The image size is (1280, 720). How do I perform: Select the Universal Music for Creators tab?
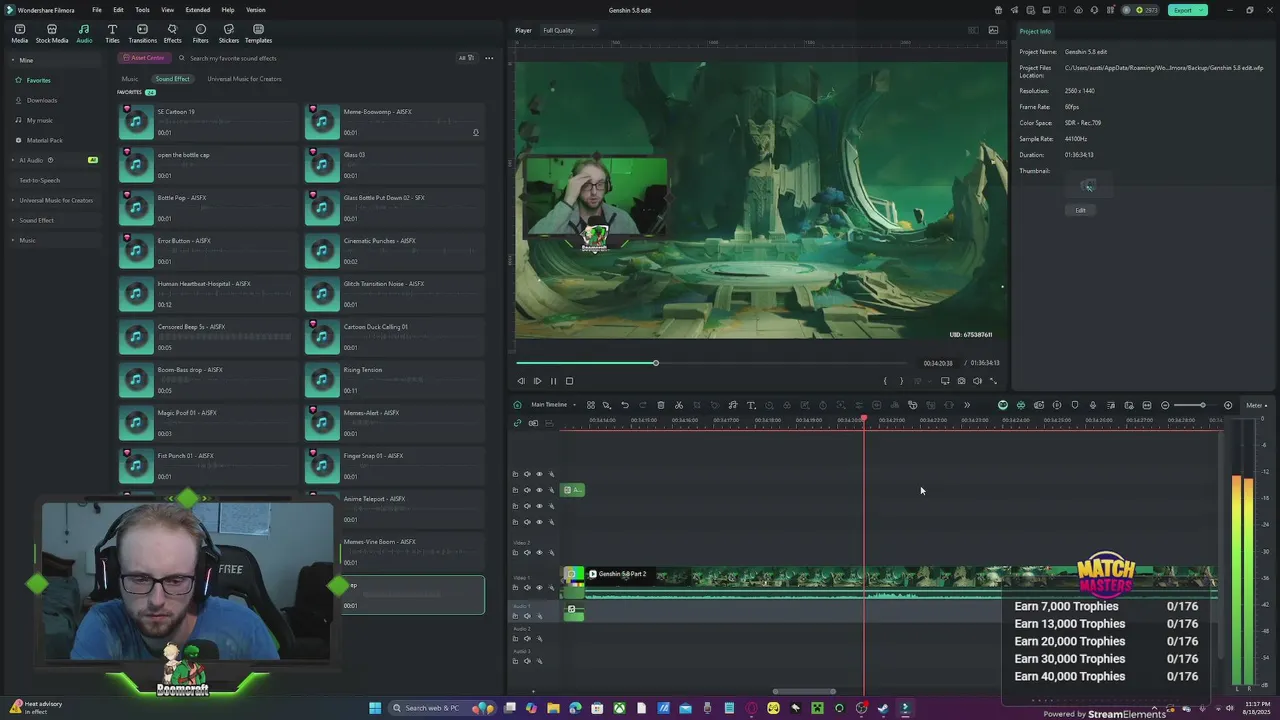tap(244, 79)
